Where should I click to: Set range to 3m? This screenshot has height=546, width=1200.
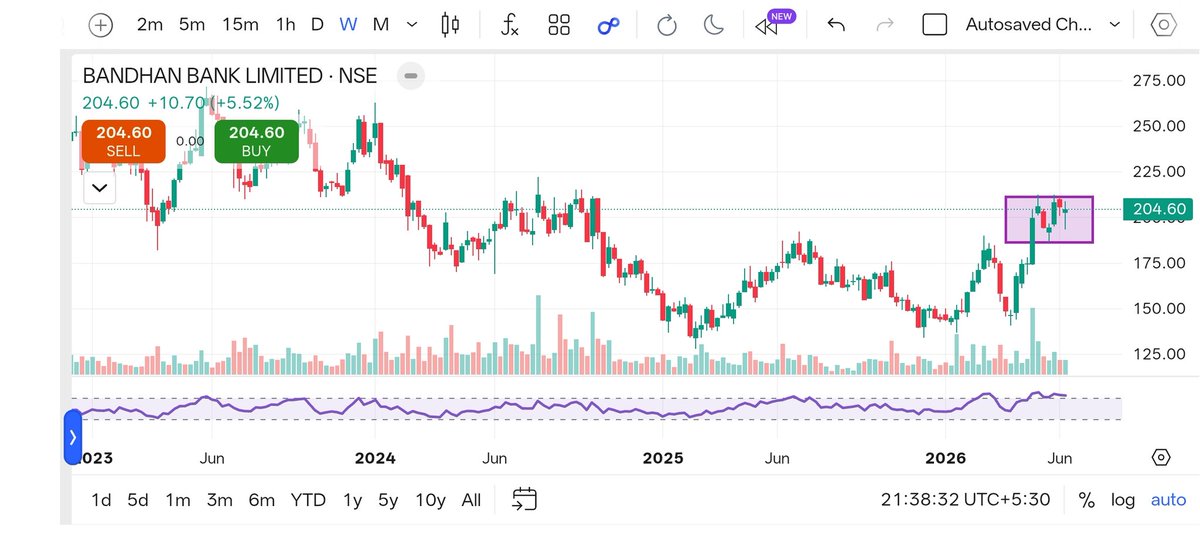click(x=220, y=499)
